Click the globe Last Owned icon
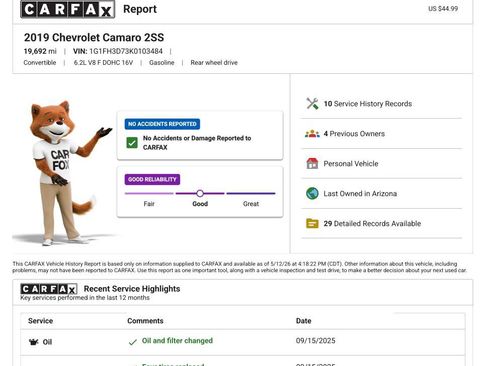This screenshot has height=366, width=488. click(x=312, y=193)
